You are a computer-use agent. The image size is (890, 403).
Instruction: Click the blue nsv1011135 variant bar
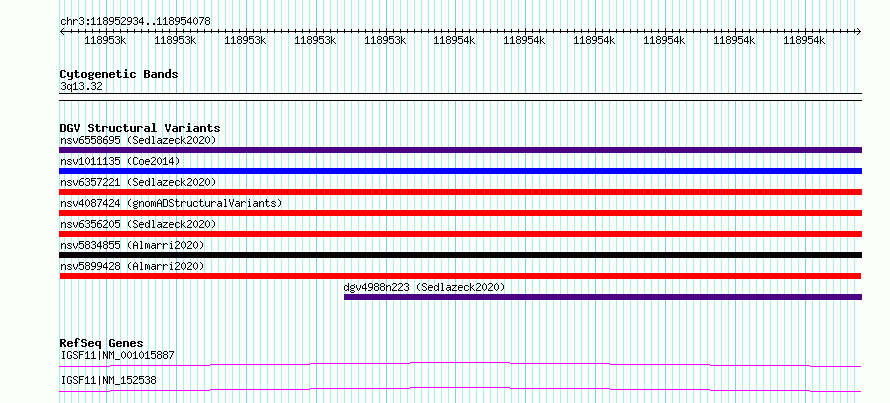tap(461, 171)
